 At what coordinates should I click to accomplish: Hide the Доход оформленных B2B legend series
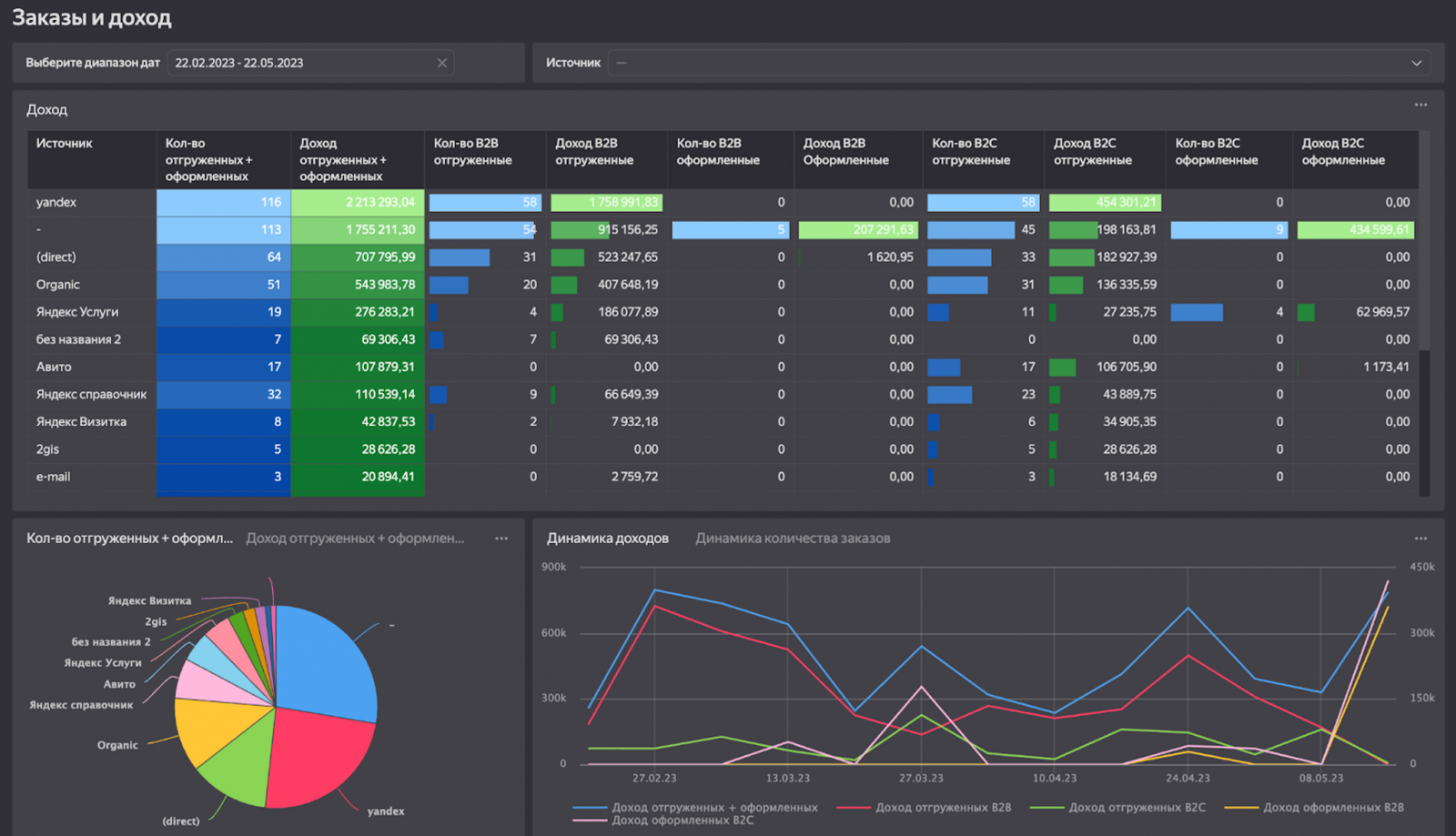coord(1332,807)
